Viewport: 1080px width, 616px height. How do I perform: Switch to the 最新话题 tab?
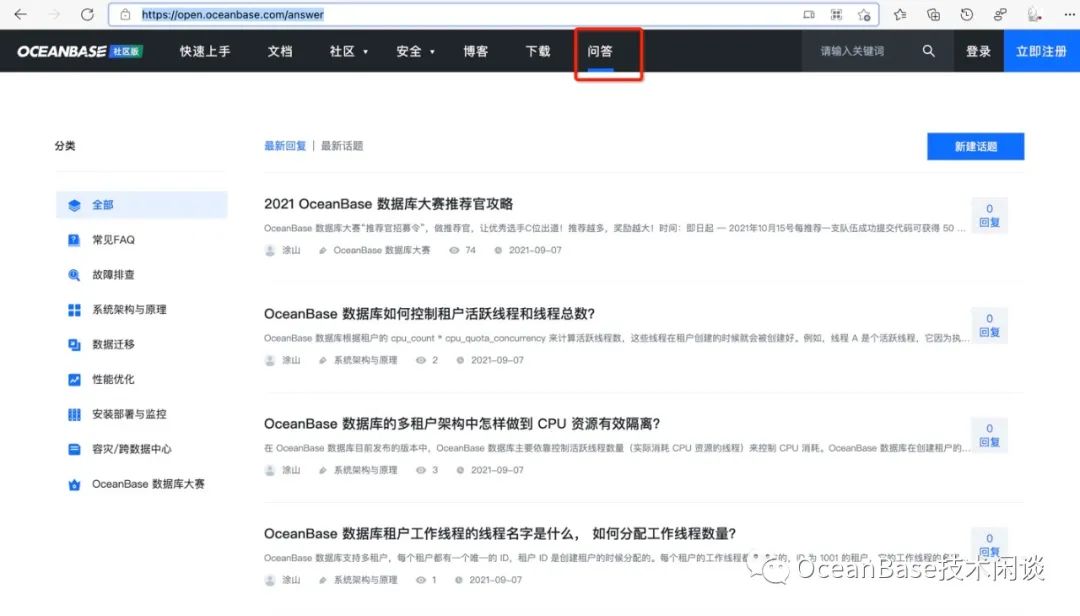pyautogui.click(x=342, y=146)
